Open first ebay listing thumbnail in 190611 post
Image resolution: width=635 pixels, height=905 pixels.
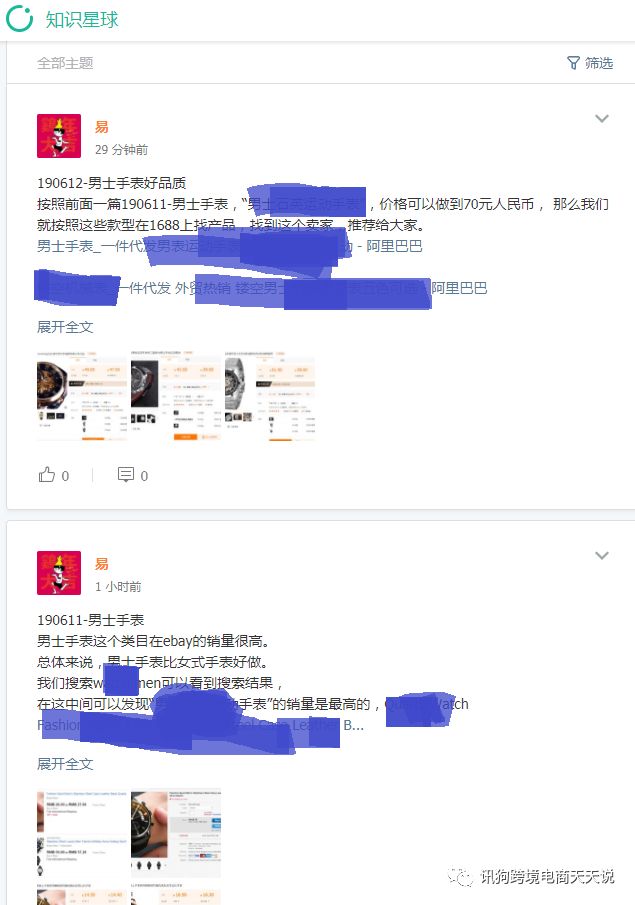click(82, 833)
